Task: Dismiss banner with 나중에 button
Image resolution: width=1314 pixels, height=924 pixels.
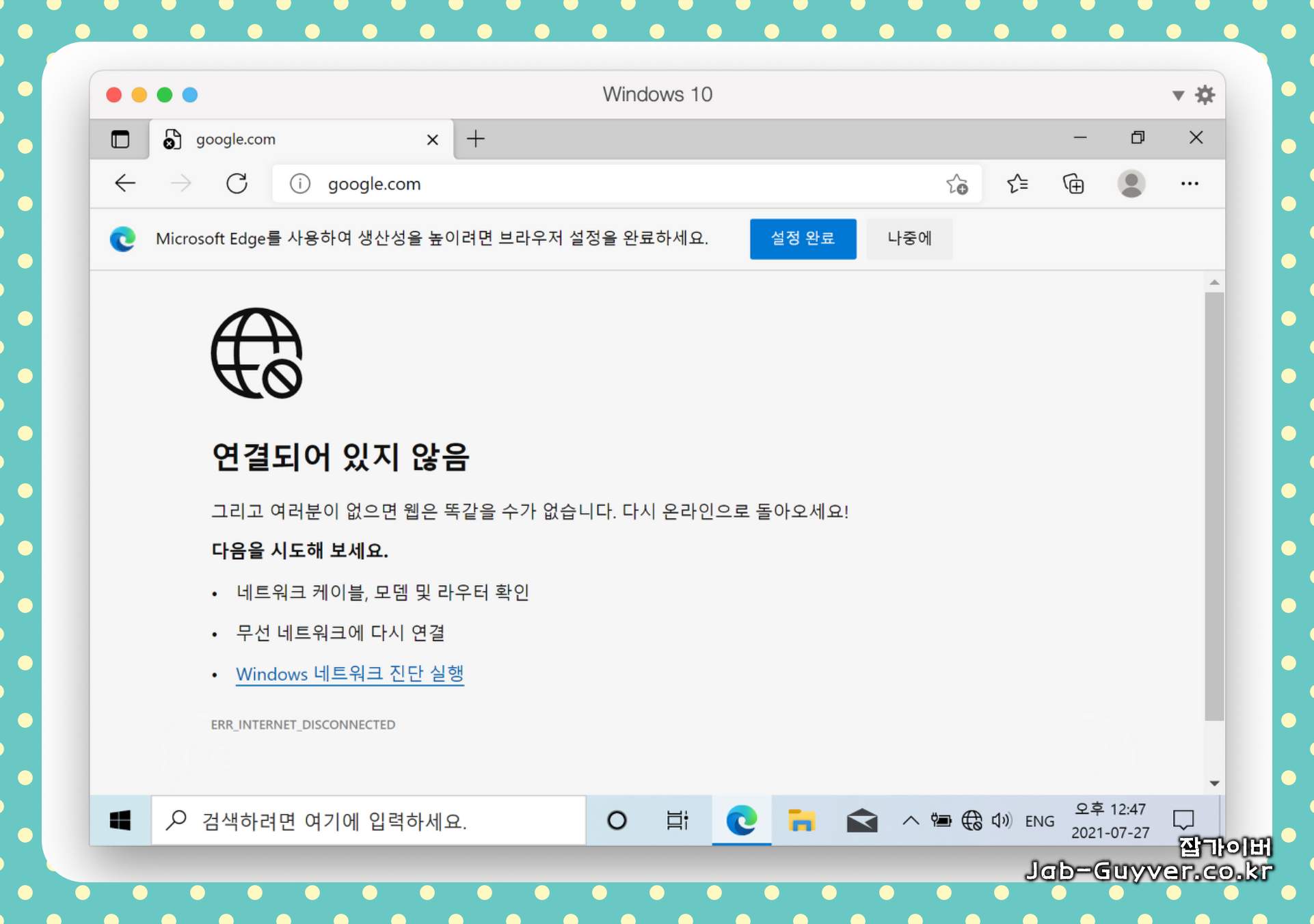Action: pyautogui.click(x=909, y=239)
